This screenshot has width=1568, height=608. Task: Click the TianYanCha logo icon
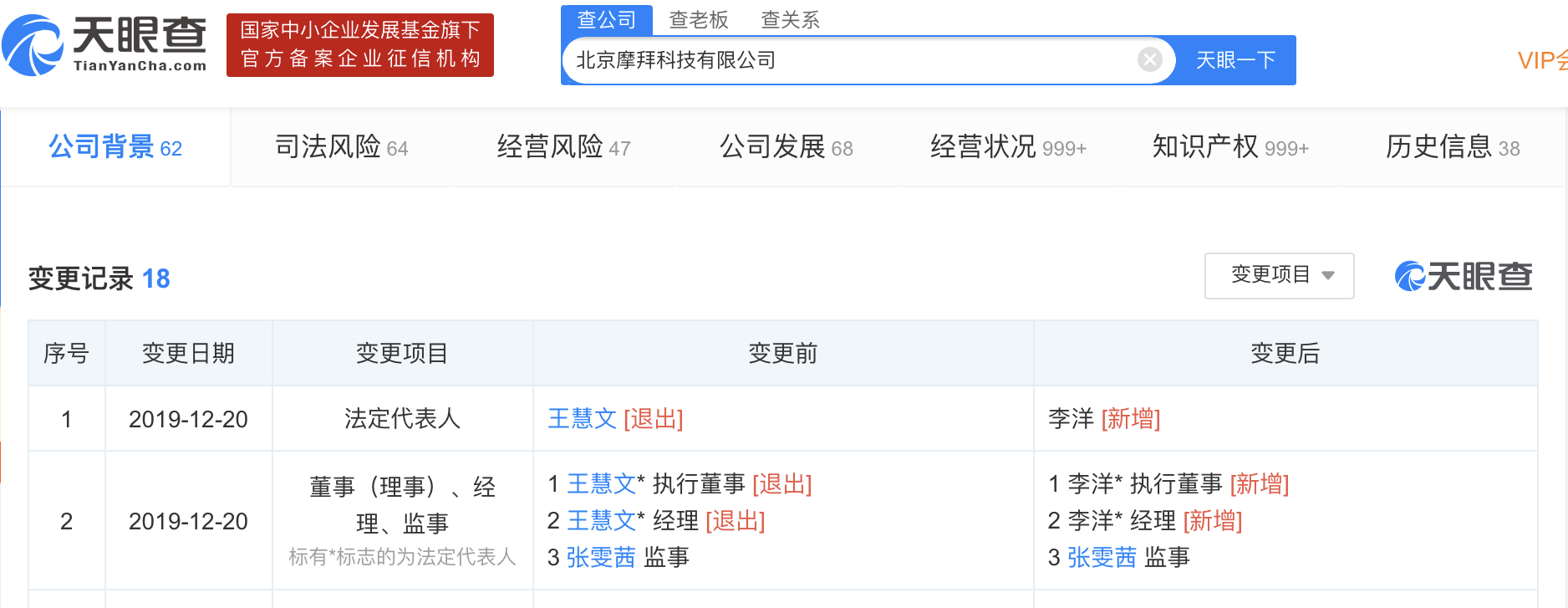[33, 45]
